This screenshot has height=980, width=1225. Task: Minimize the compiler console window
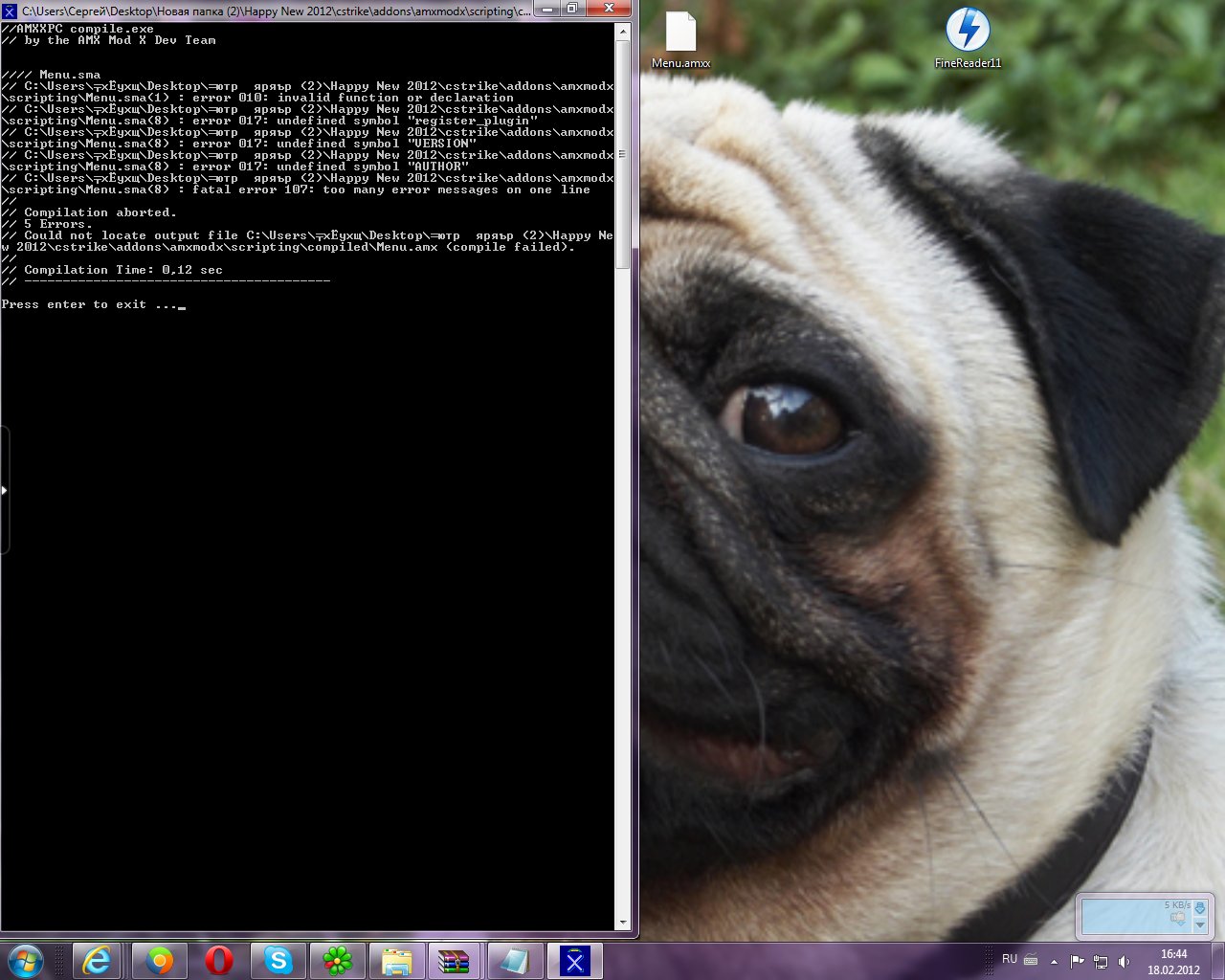pyautogui.click(x=548, y=10)
